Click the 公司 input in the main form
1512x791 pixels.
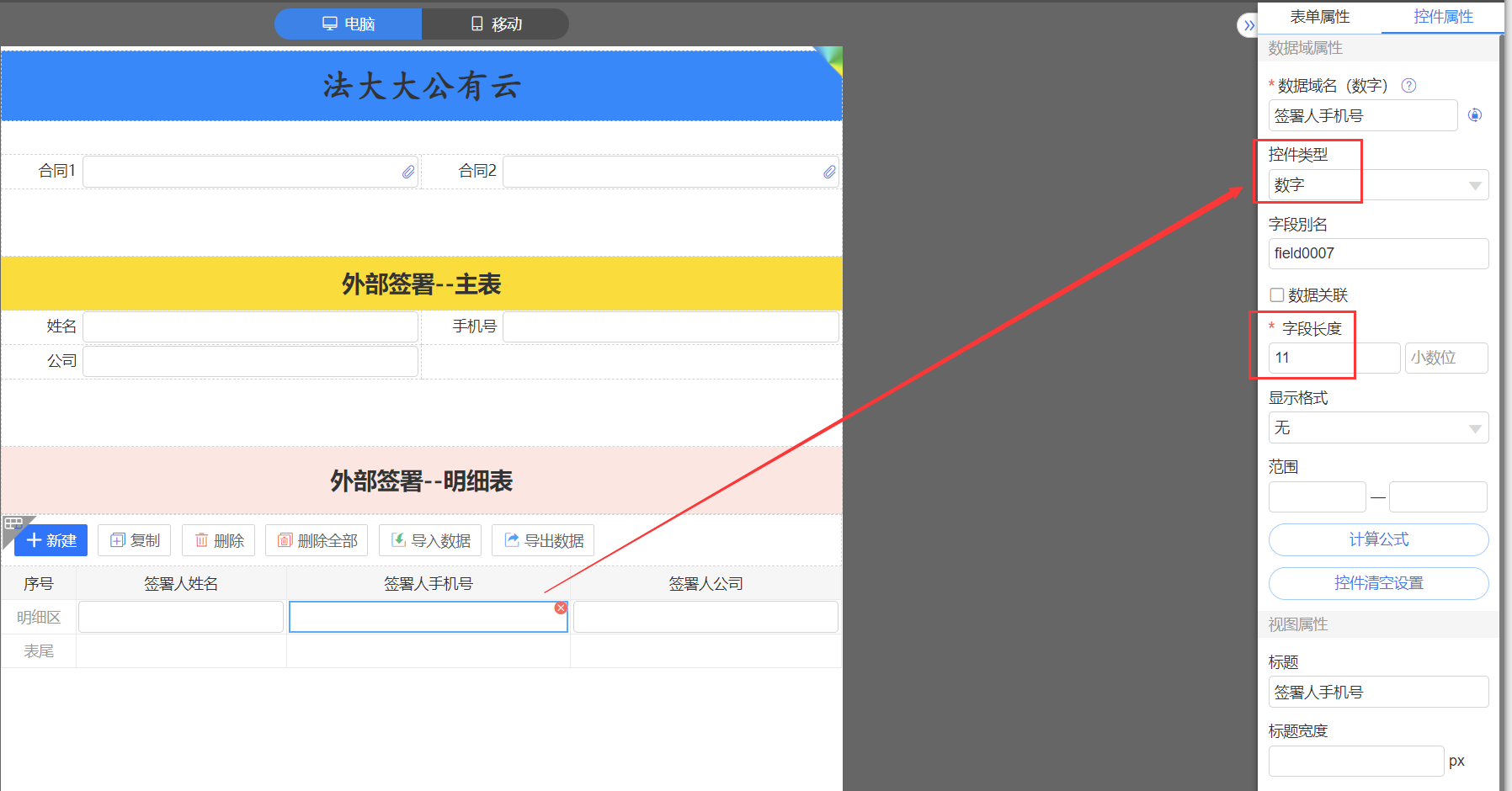click(x=250, y=361)
